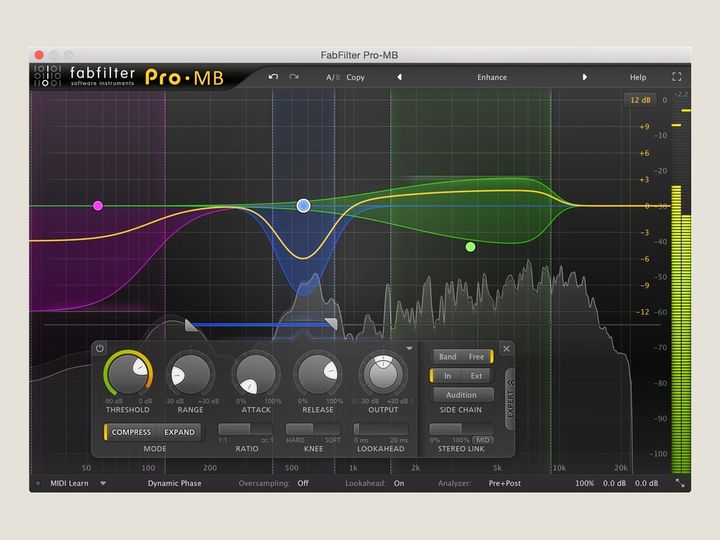Select the blue mid band handle

304,205
